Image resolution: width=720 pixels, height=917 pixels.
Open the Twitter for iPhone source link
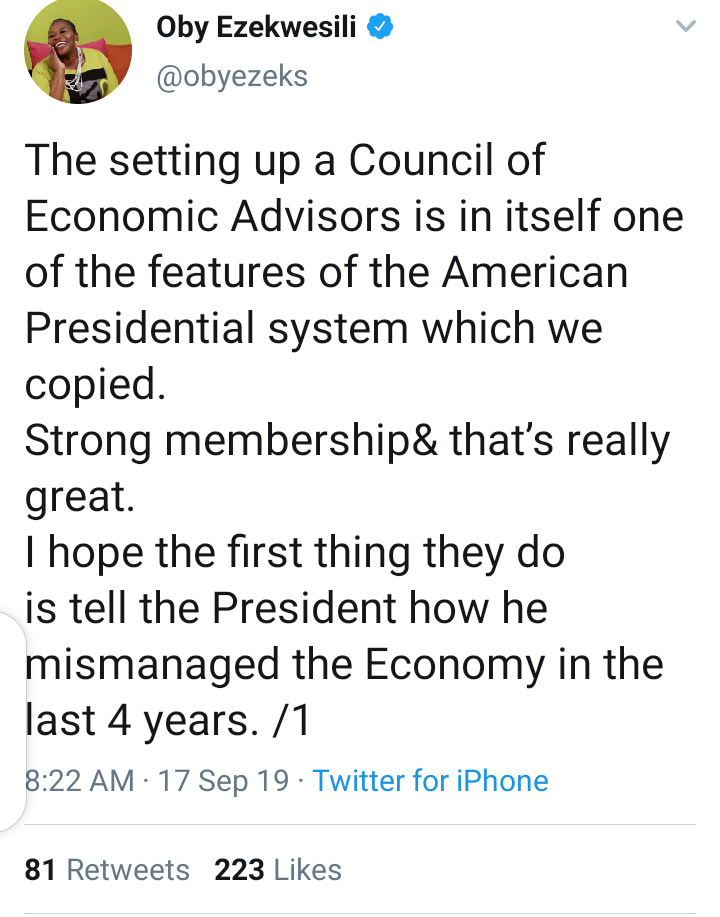(x=431, y=780)
